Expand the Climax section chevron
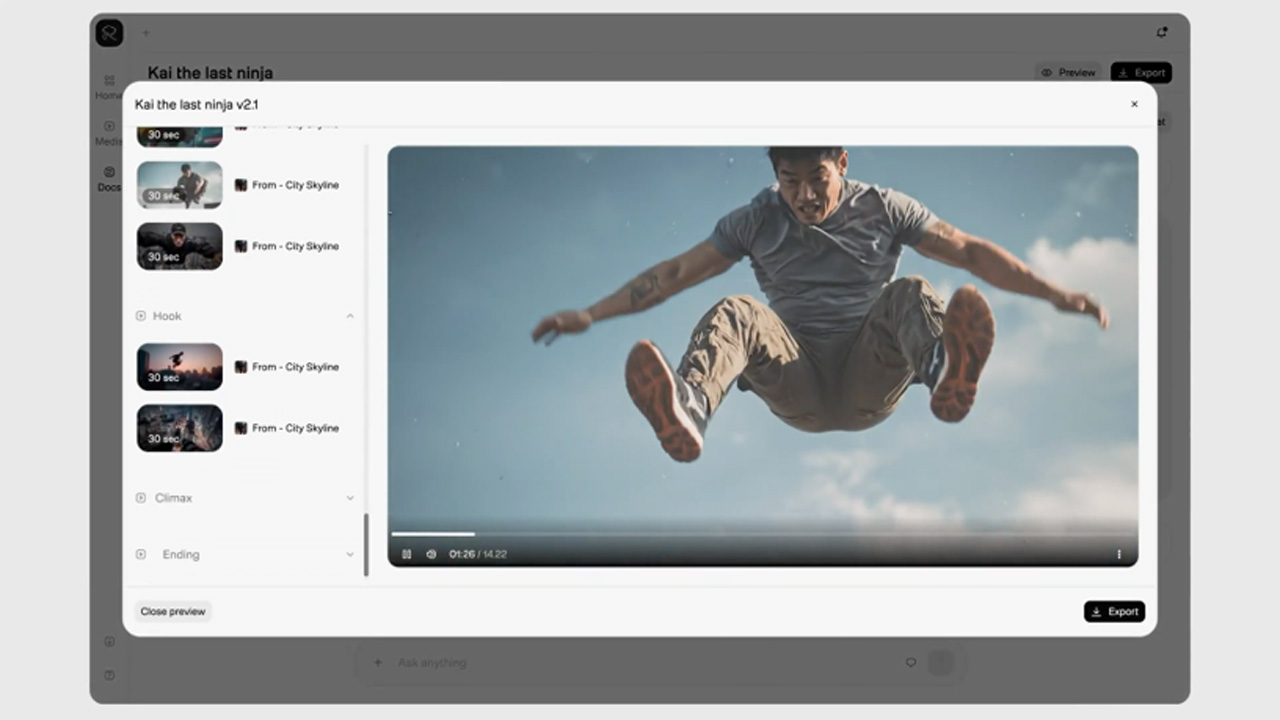The image size is (1280, 720). [x=350, y=498]
